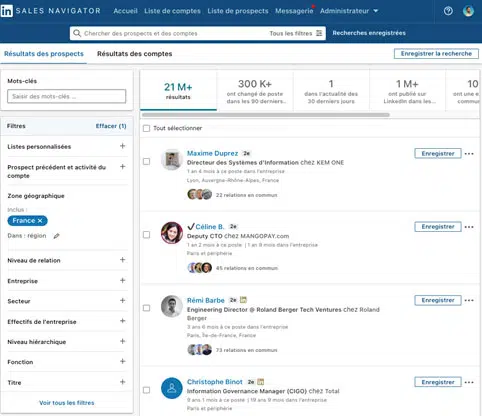
Task: Select the 21 M+ résultats tab
Action: (178, 90)
